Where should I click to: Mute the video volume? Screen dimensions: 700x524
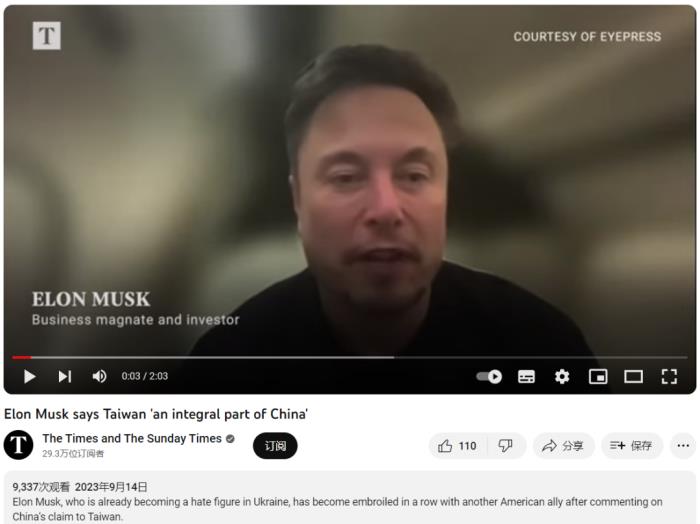[x=99, y=376]
